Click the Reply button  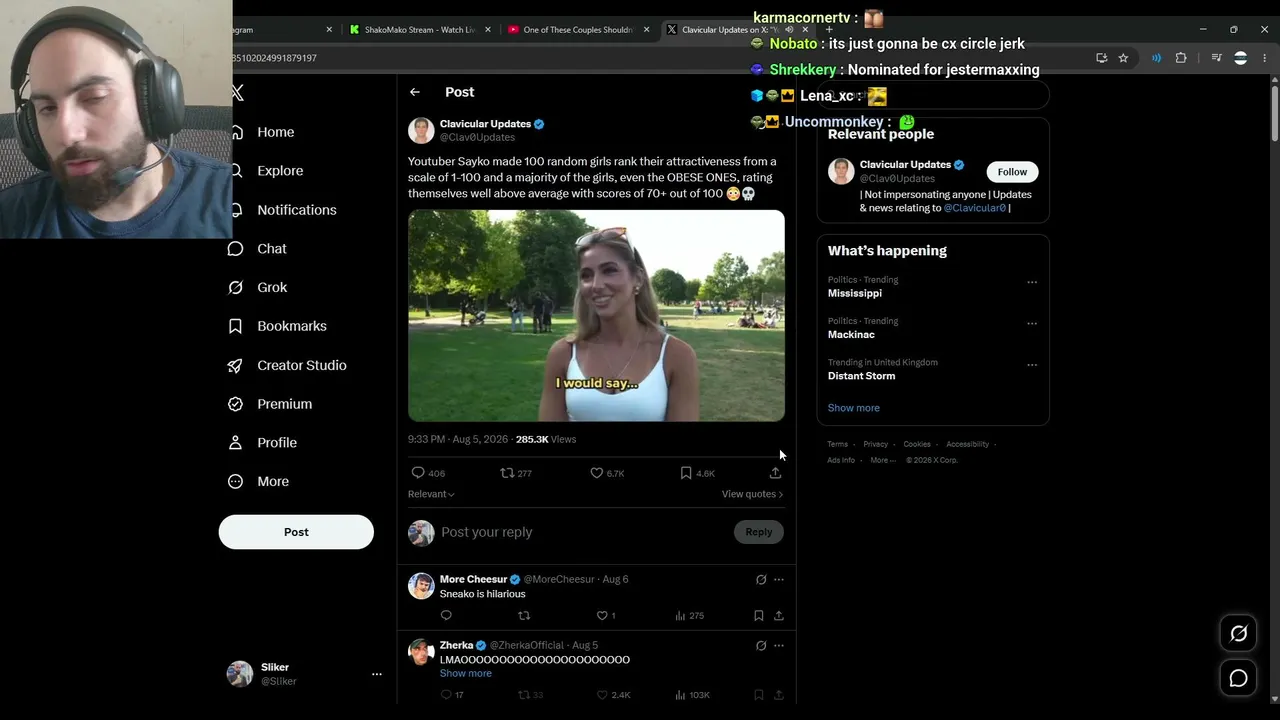click(759, 532)
